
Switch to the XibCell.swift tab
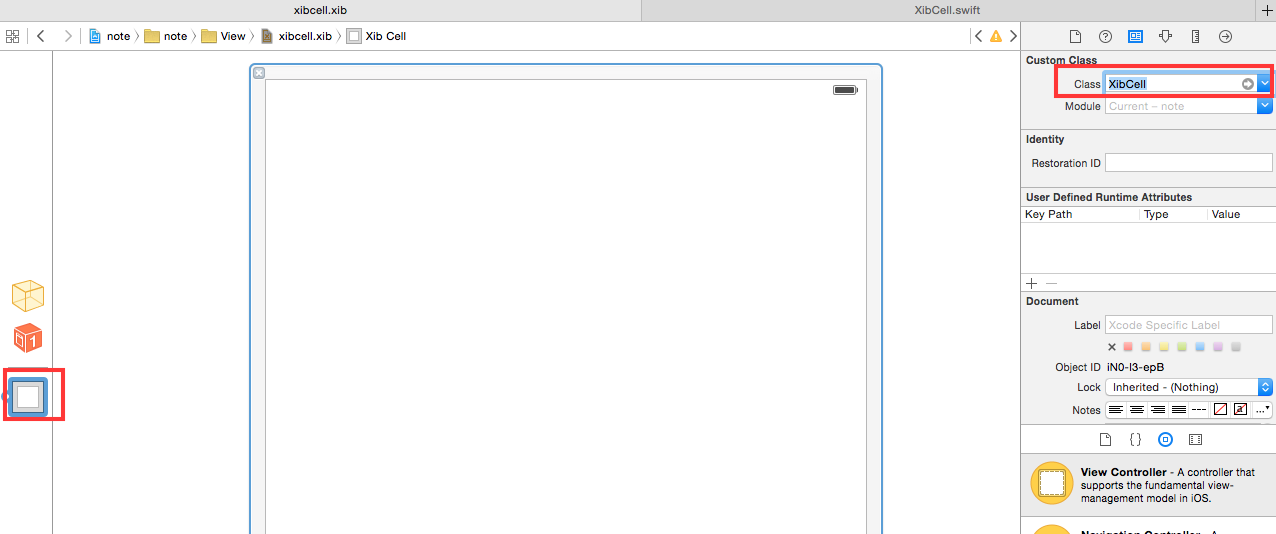(946, 9)
